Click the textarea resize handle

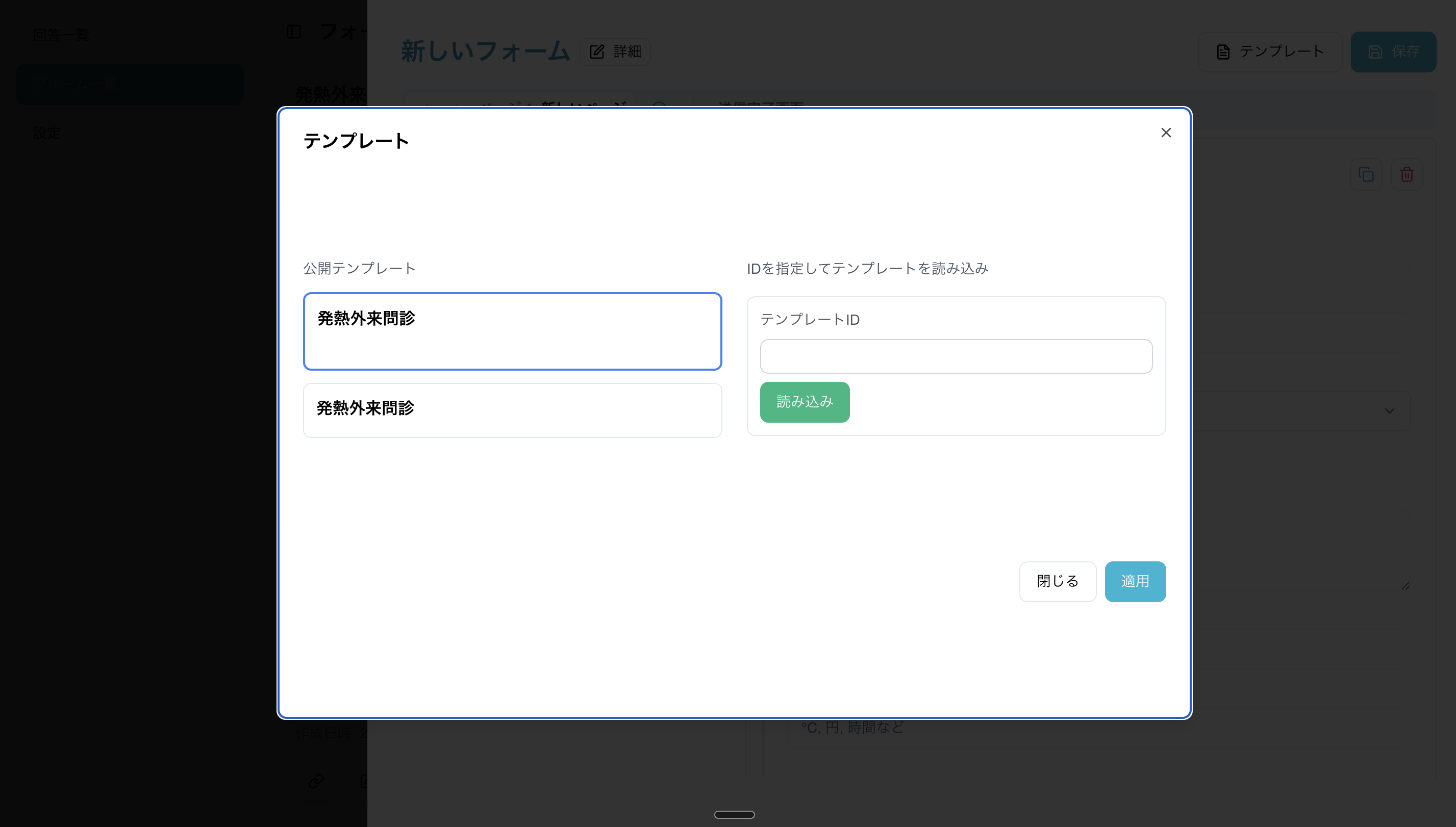click(1405, 586)
